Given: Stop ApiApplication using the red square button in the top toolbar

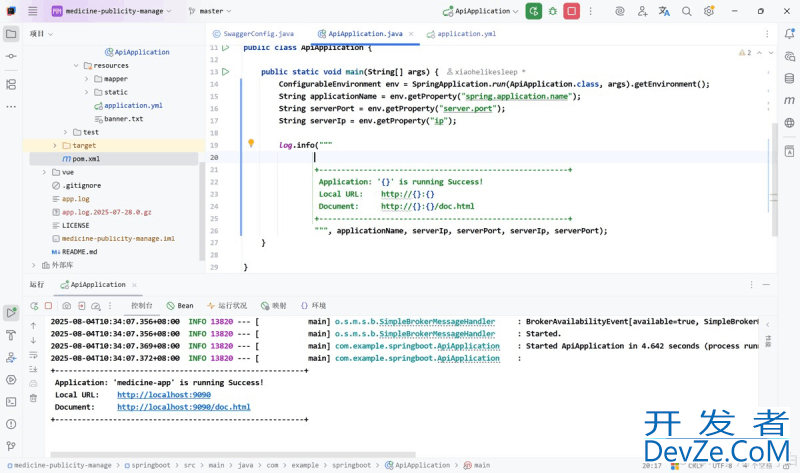Looking at the screenshot, I should point(571,11).
